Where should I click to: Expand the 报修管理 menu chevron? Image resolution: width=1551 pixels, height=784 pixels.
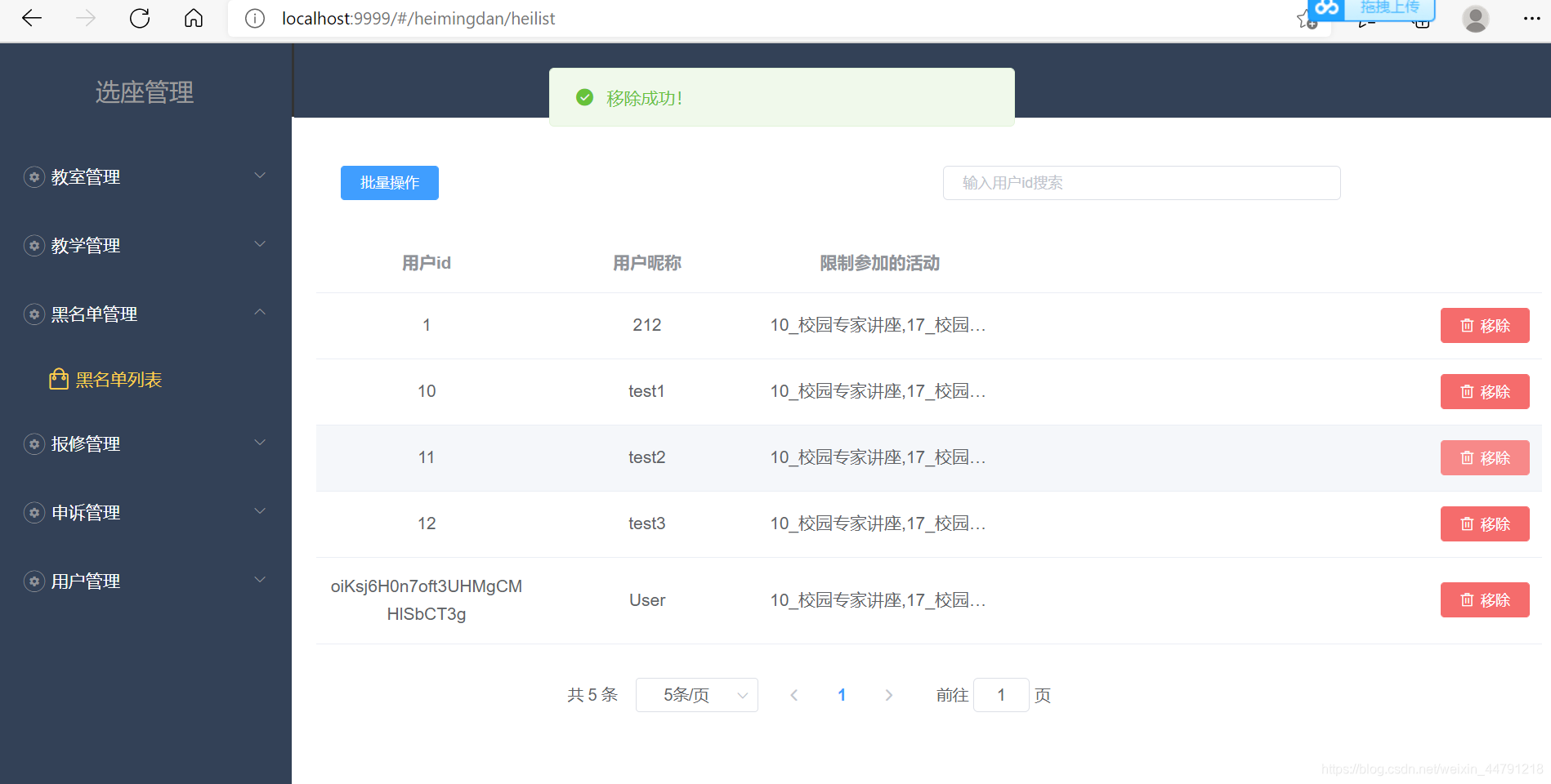point(260,443)
